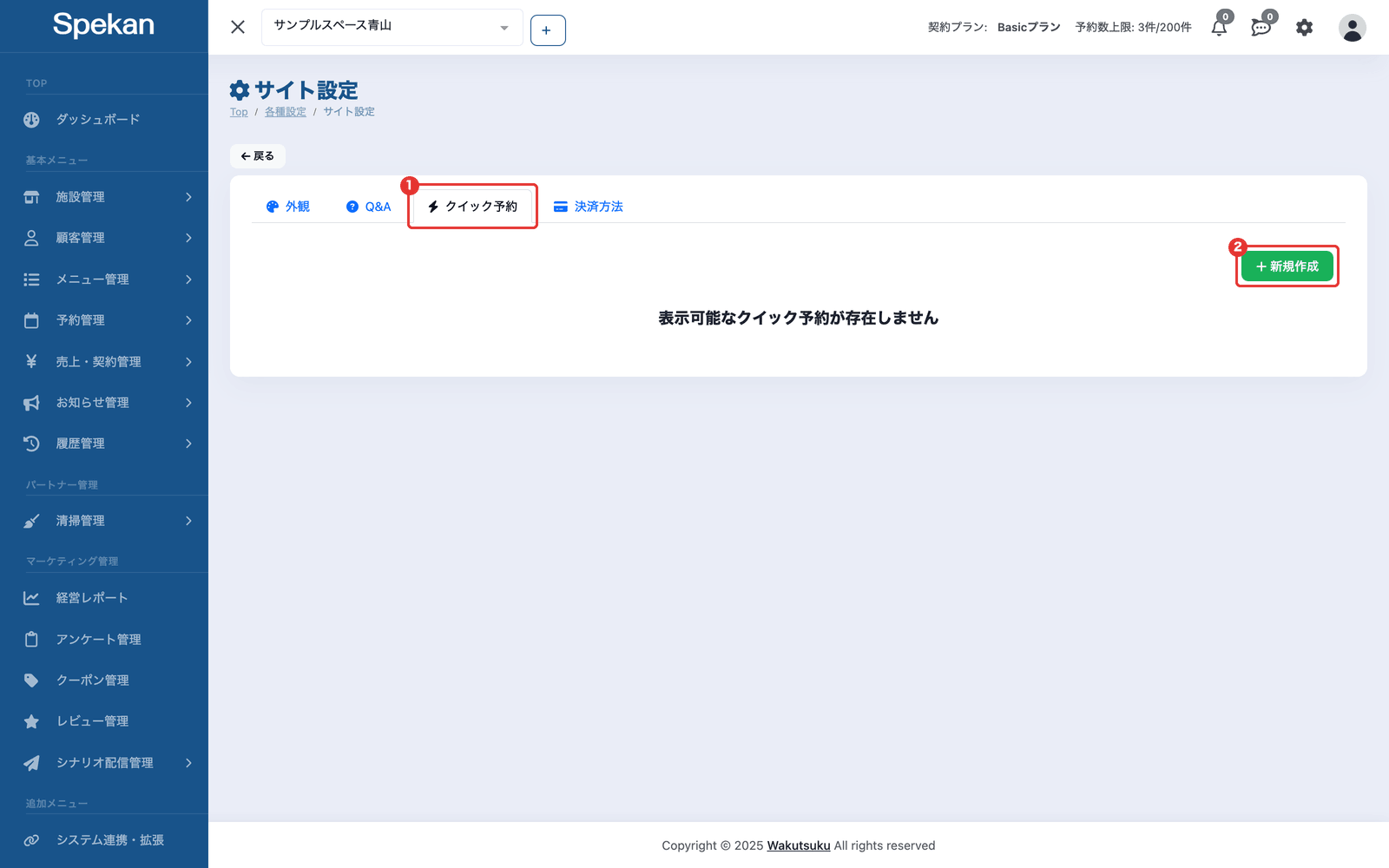The image size is (1389, 868).
Task: Click the レビュー管理 star icon
Action: 31,721
